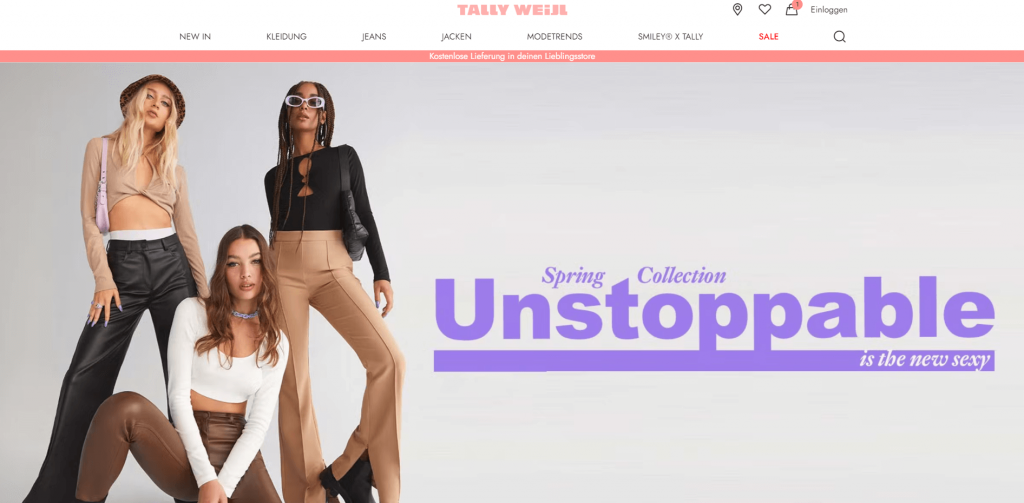Open the NEW IN menu

tap(195, 37)
